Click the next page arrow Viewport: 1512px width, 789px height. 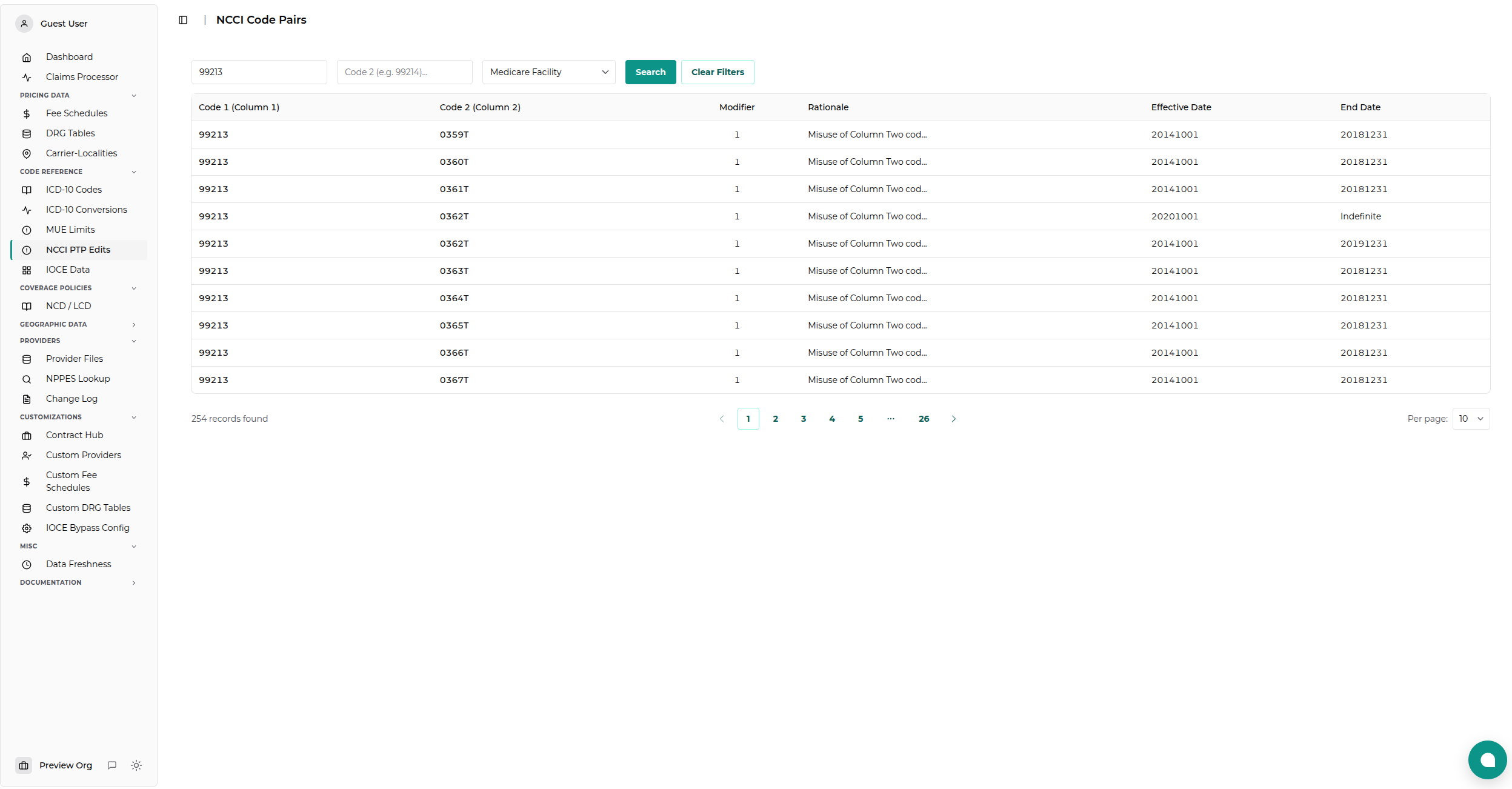click(x=953, y=419)
